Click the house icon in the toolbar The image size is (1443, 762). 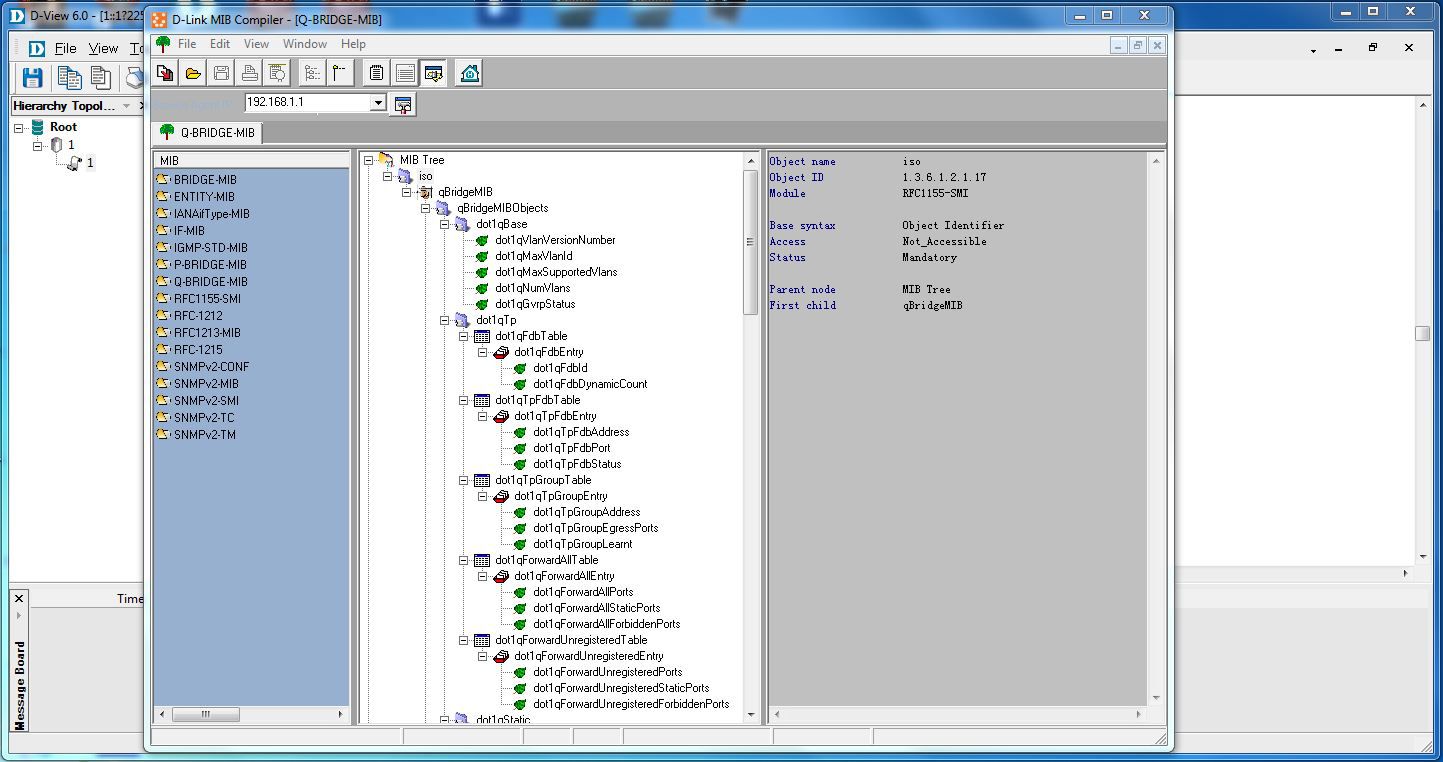point(469,73)
